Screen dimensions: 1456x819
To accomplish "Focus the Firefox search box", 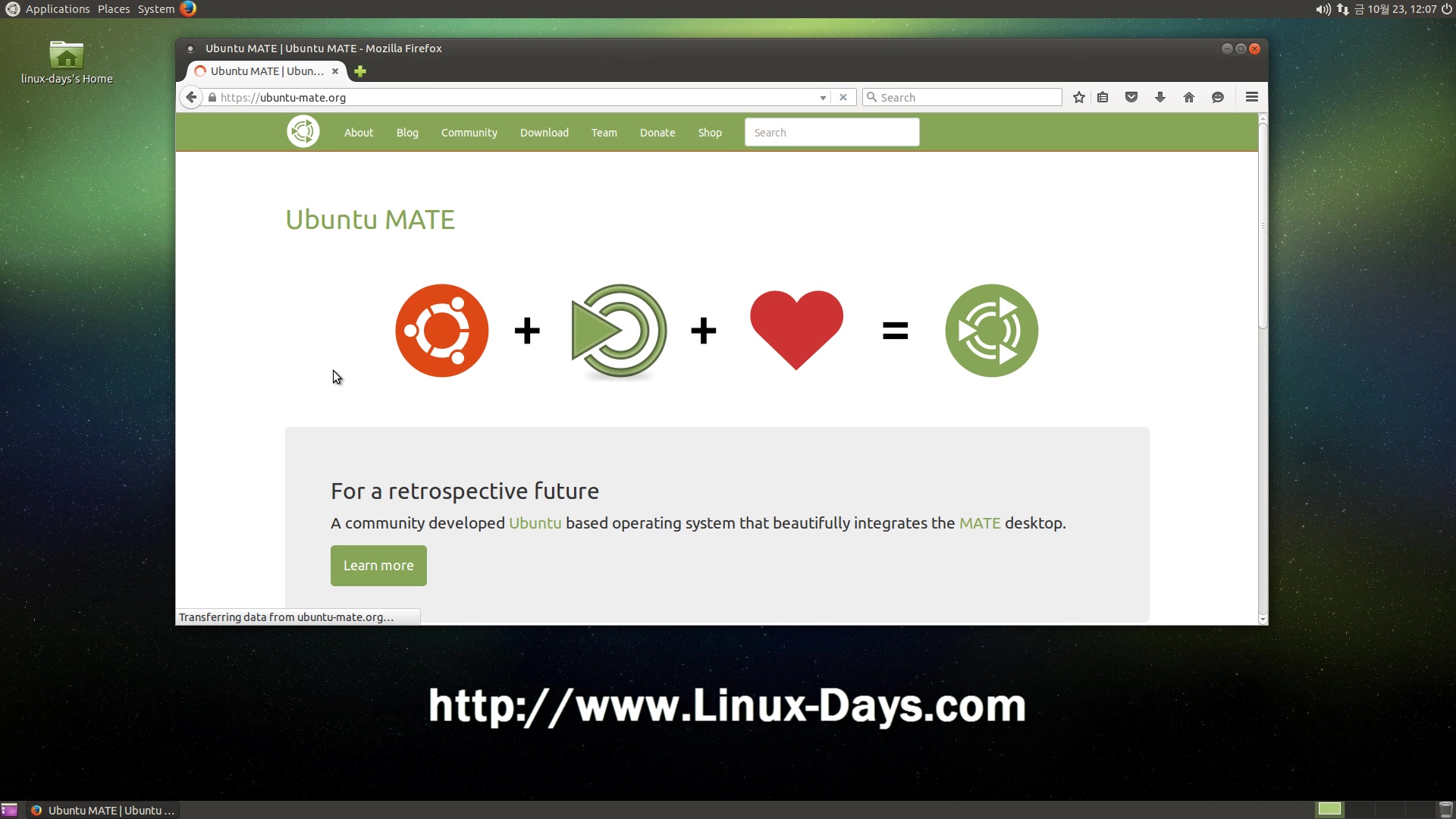I will 962,97.
